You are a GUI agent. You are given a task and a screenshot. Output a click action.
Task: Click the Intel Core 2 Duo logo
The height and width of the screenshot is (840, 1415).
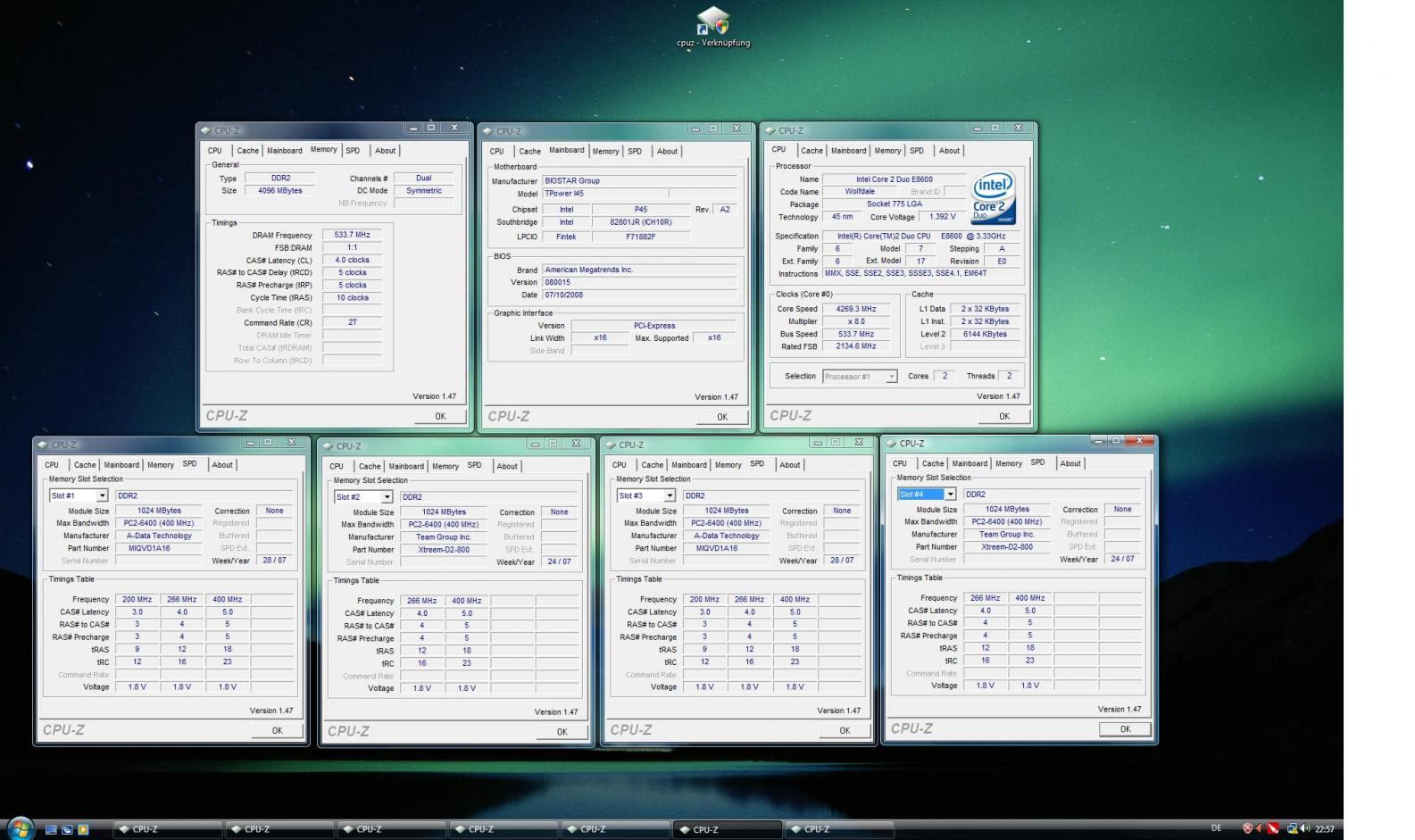coord(993,197)
